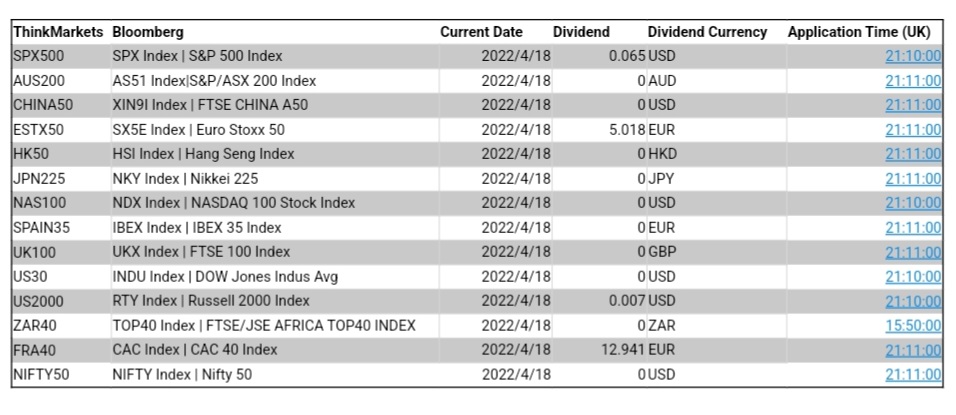Image resolution: width=956 pixels, height=415 pixels.
Task: Click the Euro Stoxx 50 index cell
Action: [x=199, y=130]
